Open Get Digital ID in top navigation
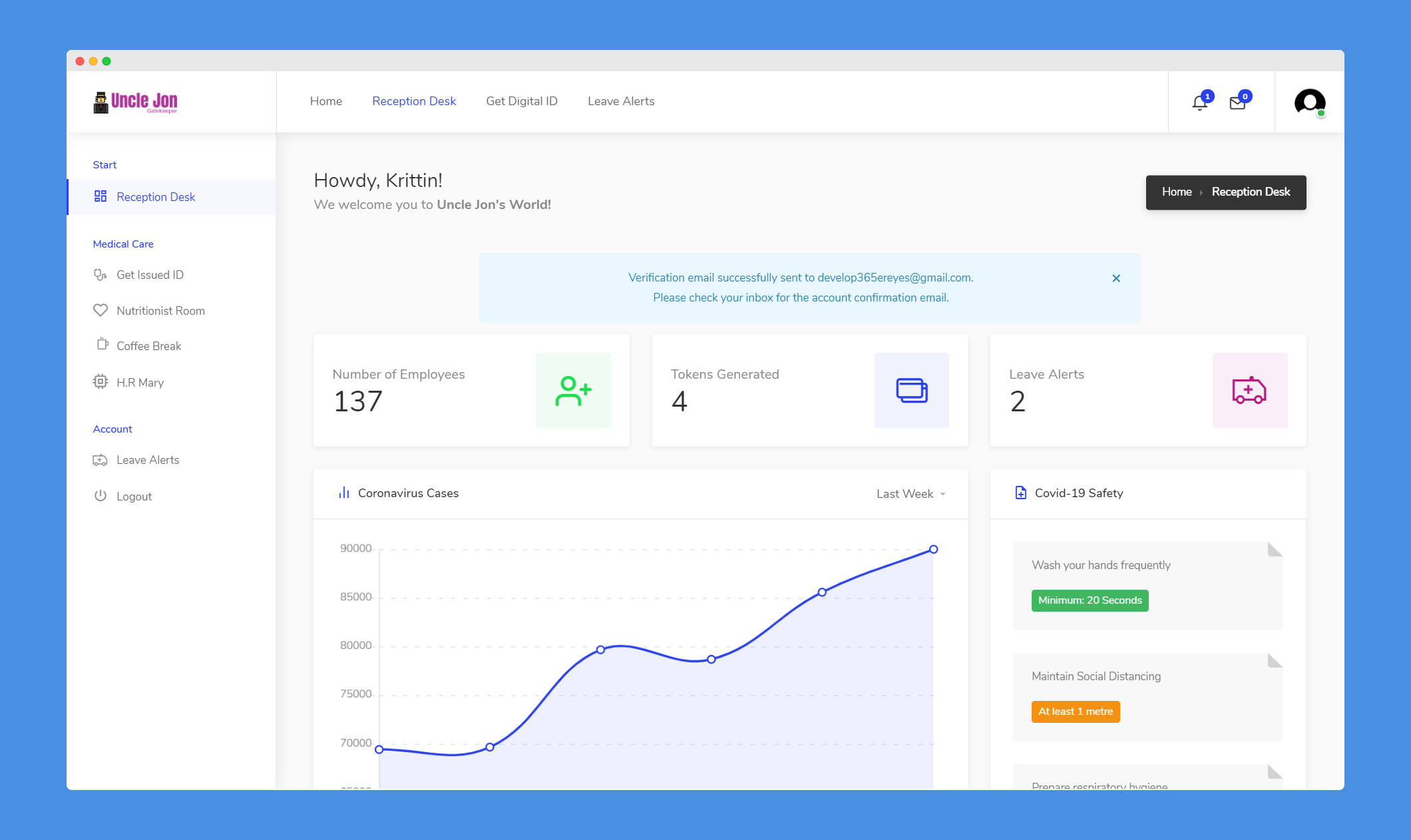1411x840 pixels. pyautogui.click(x=521, y=101)
